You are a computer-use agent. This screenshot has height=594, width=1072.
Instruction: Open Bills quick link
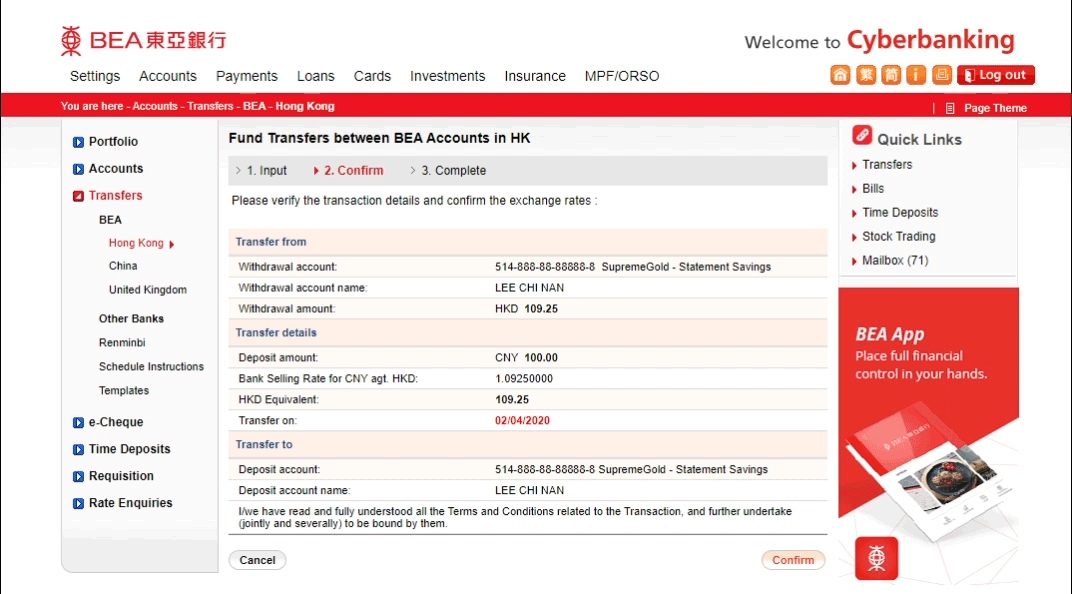coord(873,189)
